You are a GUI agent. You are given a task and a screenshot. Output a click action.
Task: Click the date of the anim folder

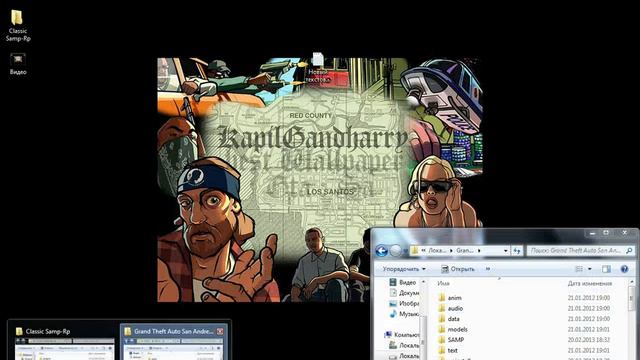(589, 298)
